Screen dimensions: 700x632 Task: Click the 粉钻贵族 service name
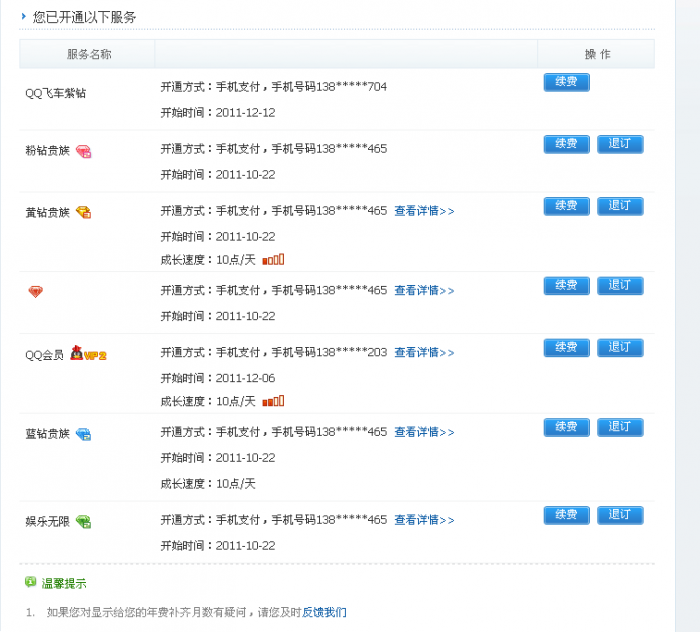click(48, 150)
